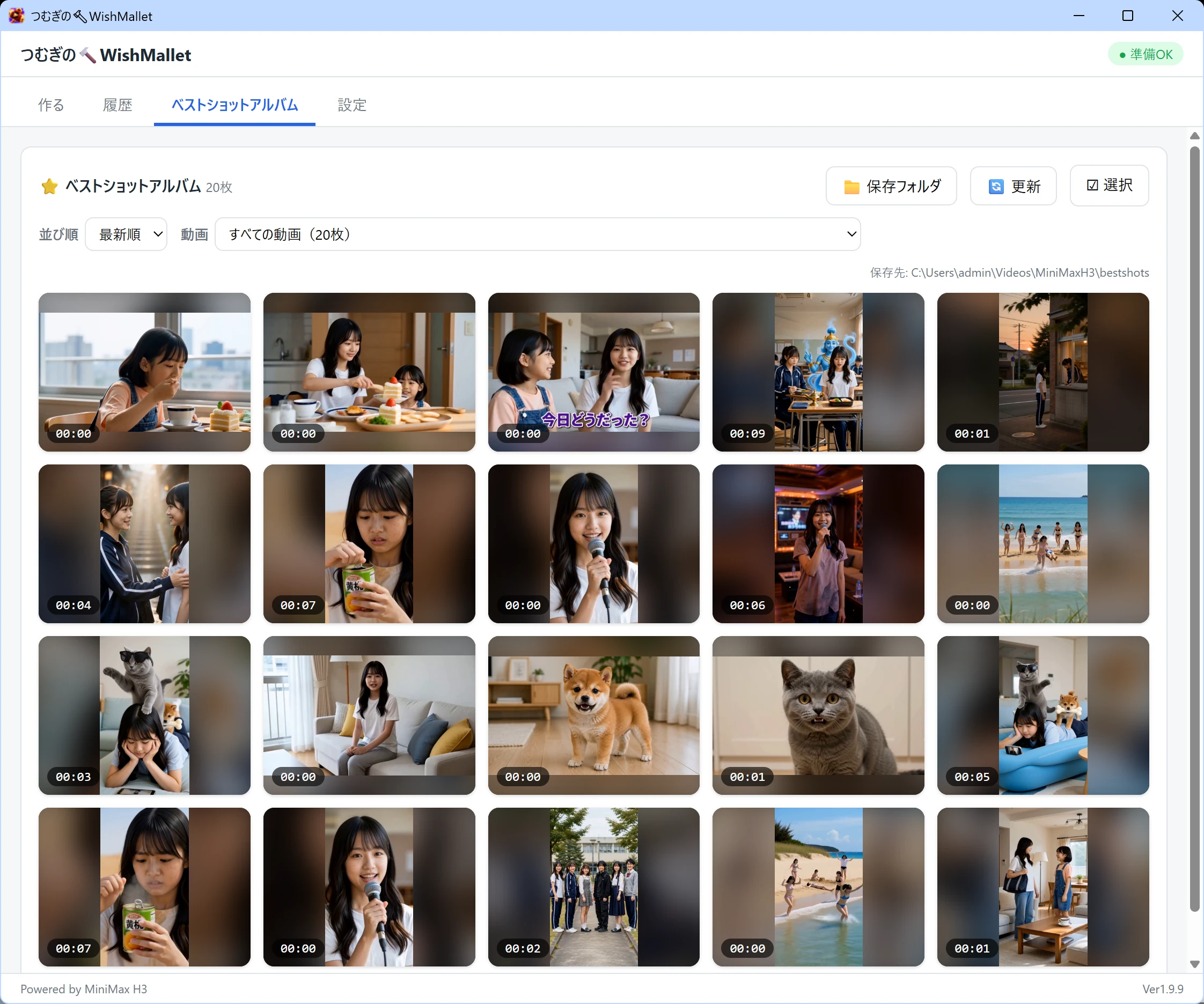1204x1004 pixels.
Task: Switch to the 履歴 tab
Action: (x=118, y=105)
